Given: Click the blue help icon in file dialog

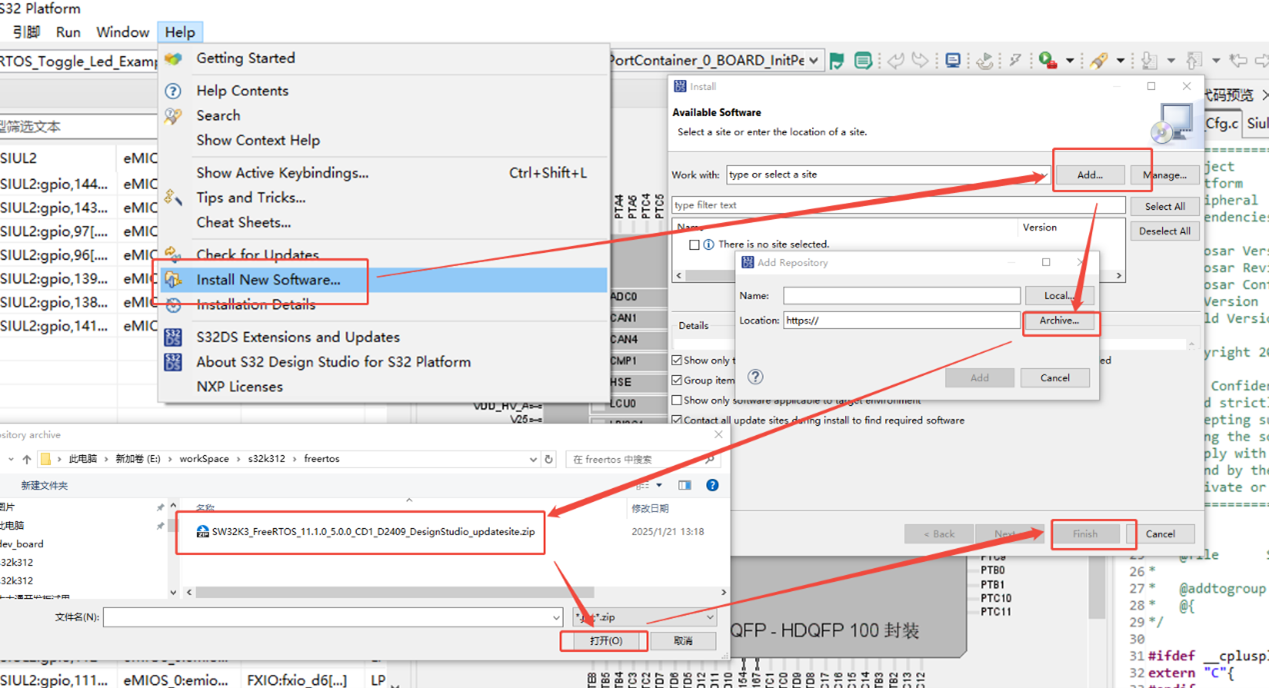Looking at the screenshot, I should [712, 485].
